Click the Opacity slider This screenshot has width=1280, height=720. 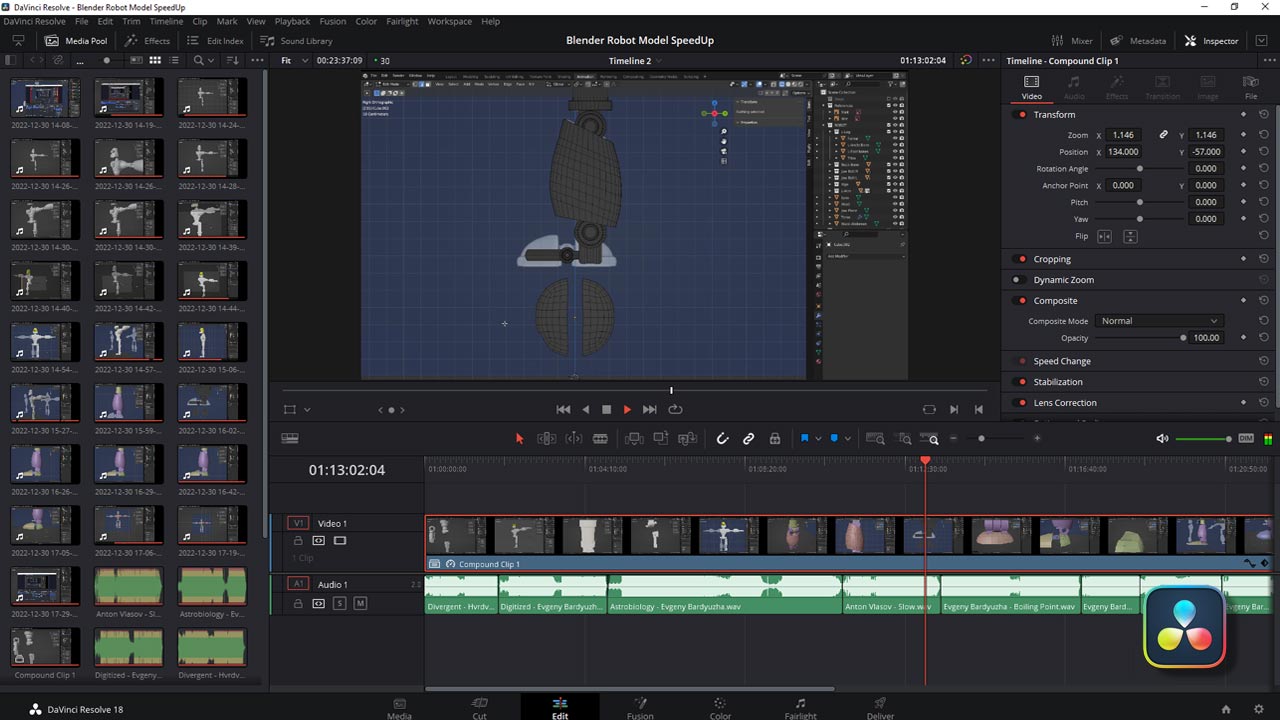[1140, 338]
